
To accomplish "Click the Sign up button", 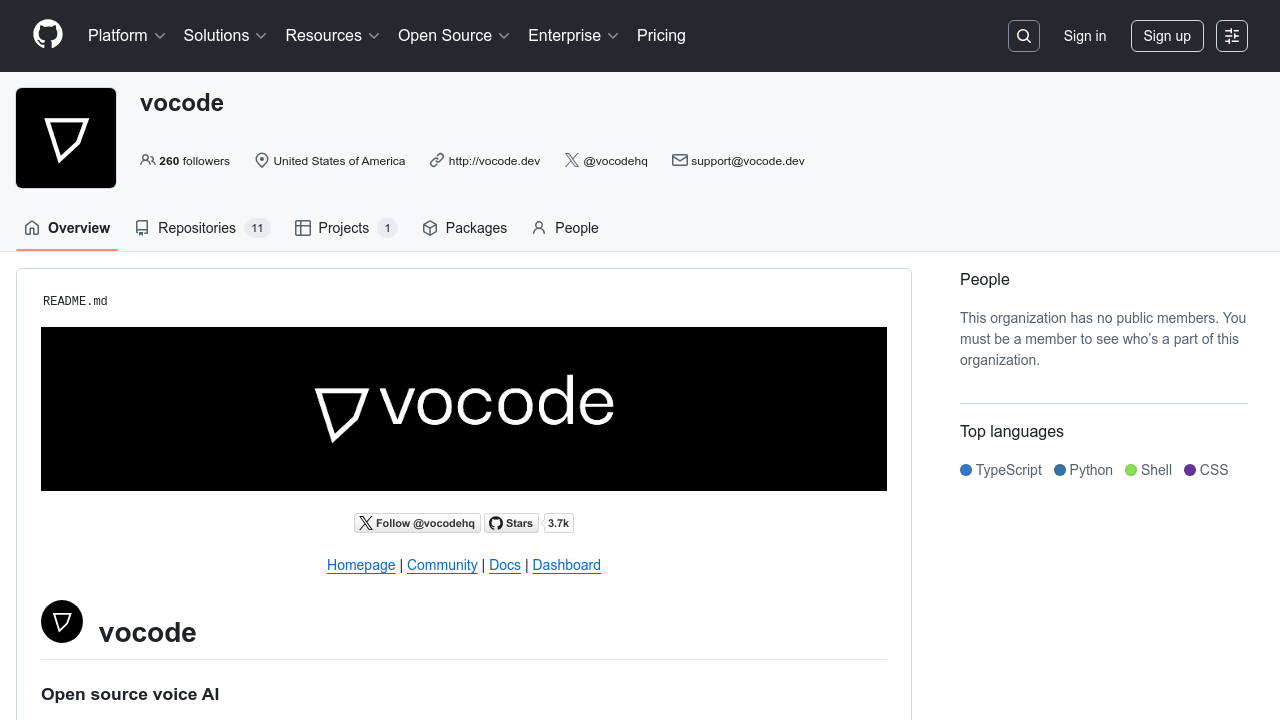I will [1167, 36].
